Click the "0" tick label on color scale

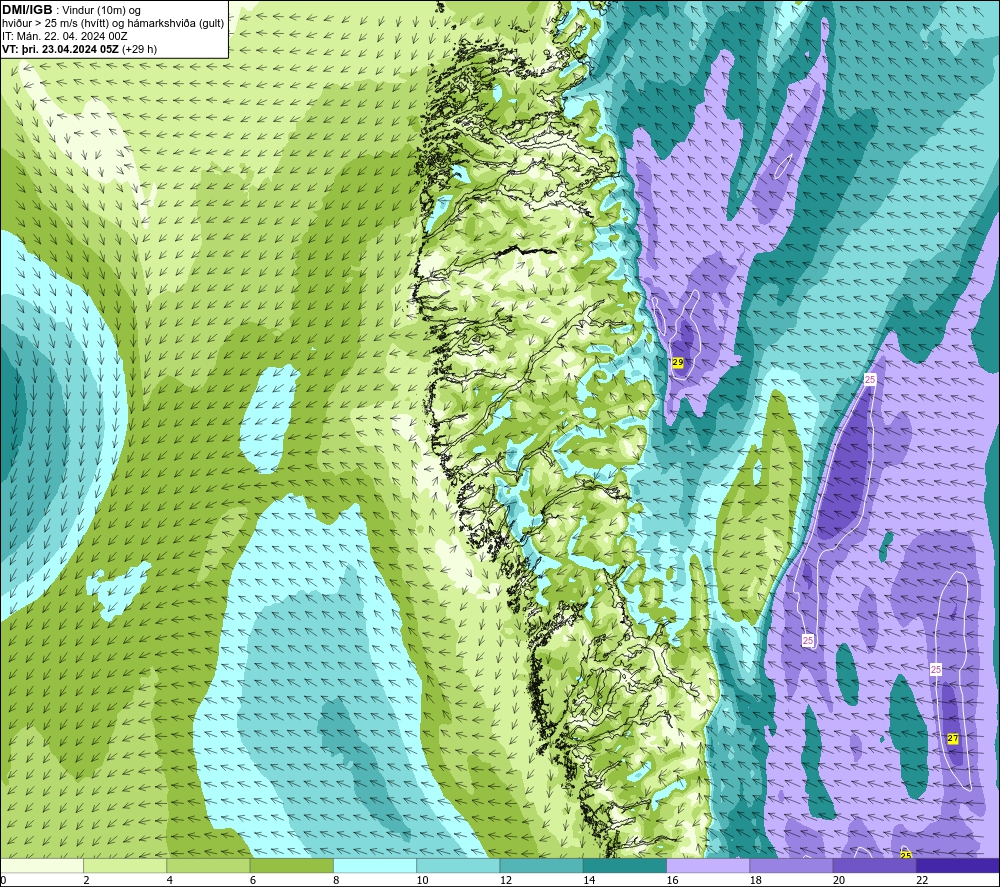click(3, 880)
